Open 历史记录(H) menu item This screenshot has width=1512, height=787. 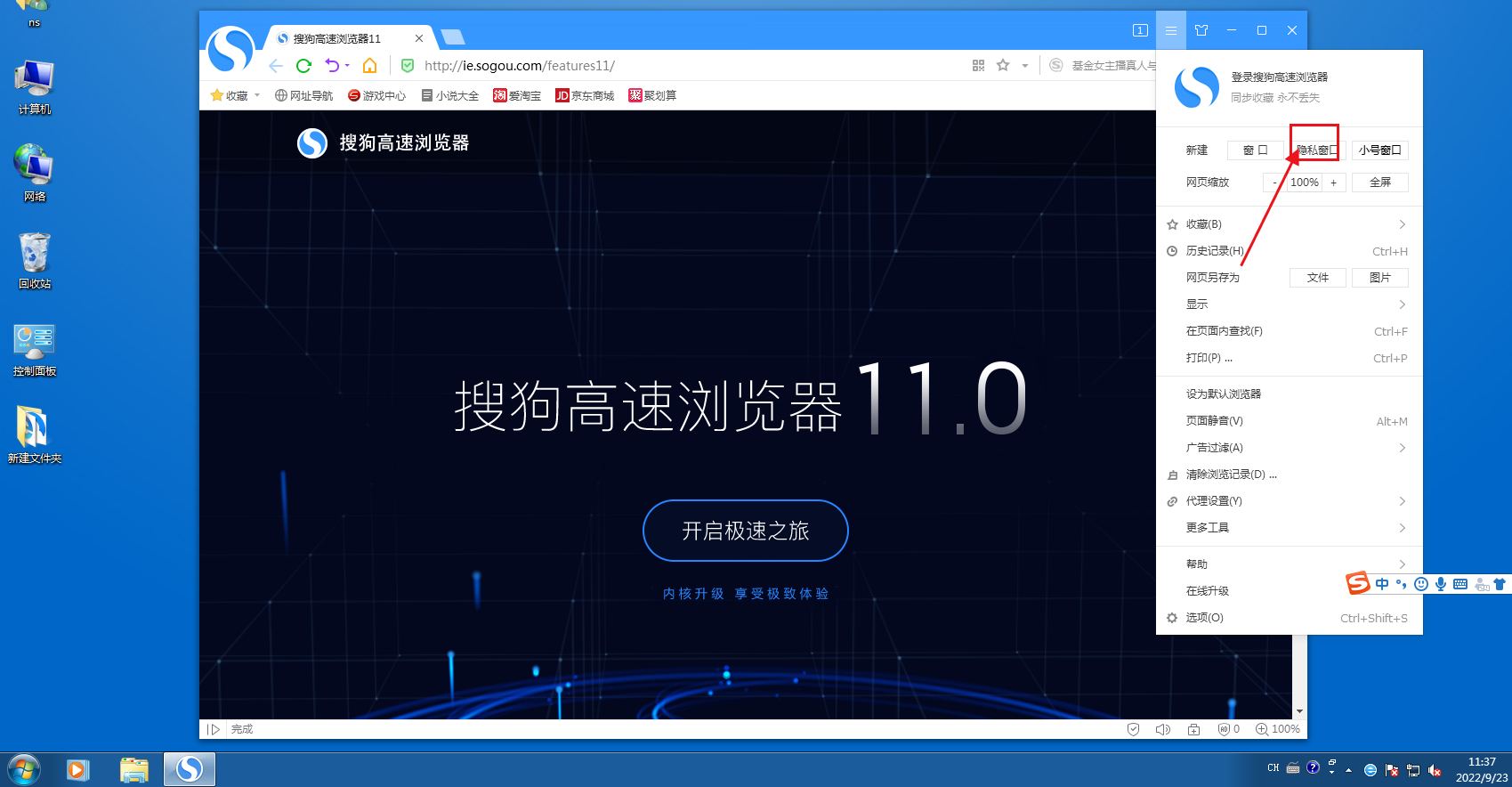coord(1290,251)
